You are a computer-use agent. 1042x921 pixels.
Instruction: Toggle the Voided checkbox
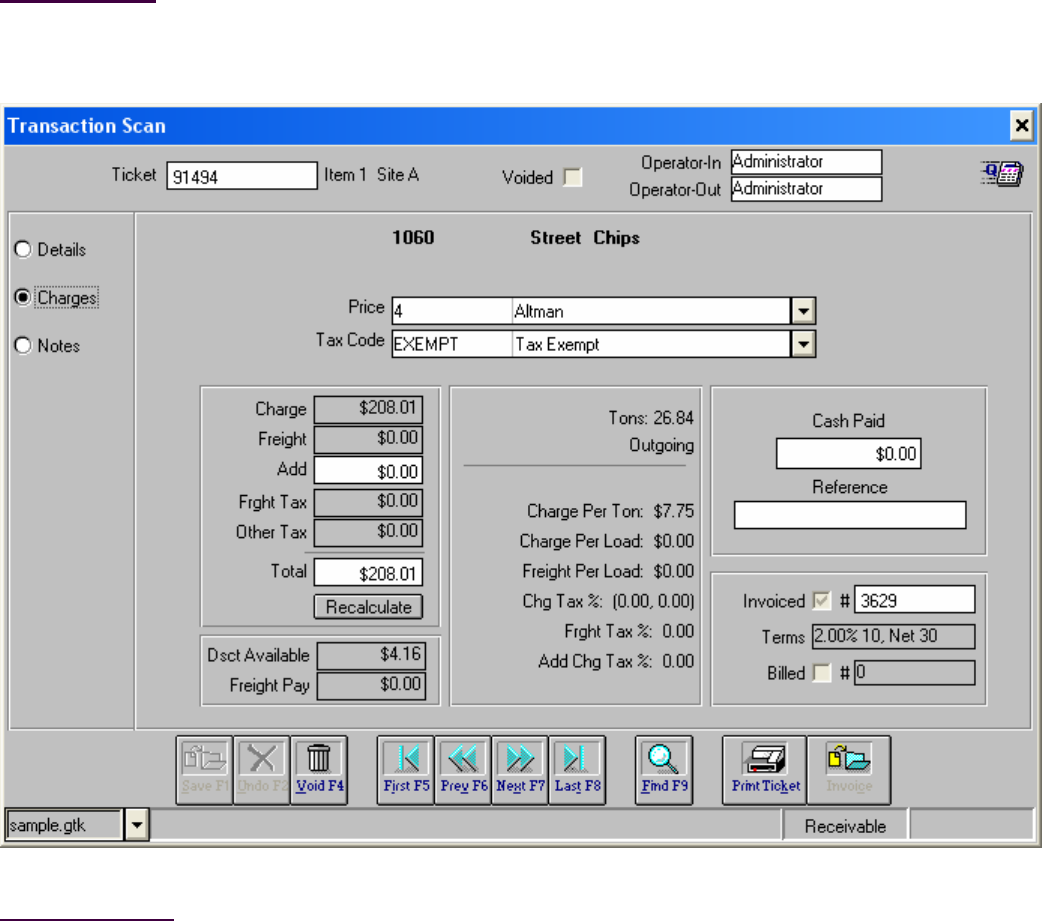pos(572,178)
